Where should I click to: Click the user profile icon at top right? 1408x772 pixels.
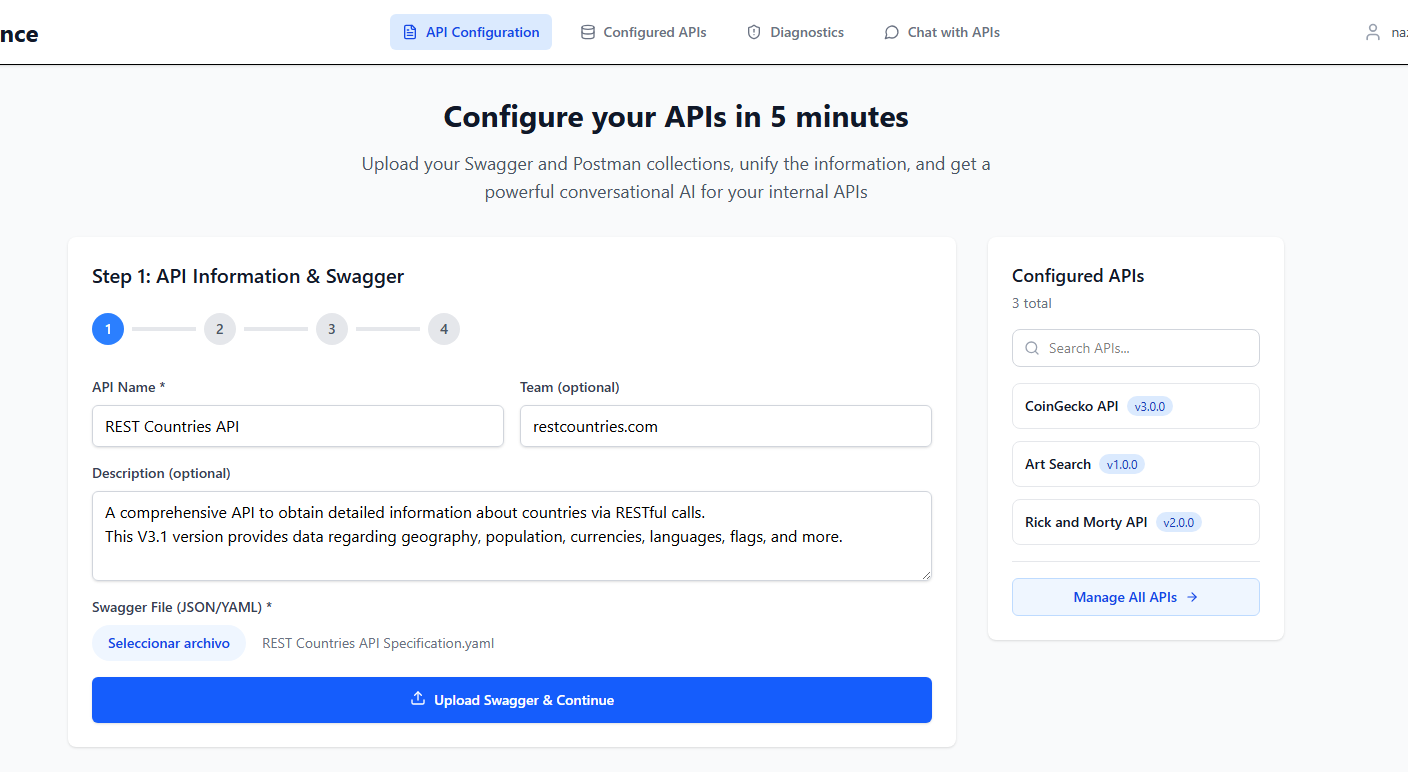click(1373, 32)
